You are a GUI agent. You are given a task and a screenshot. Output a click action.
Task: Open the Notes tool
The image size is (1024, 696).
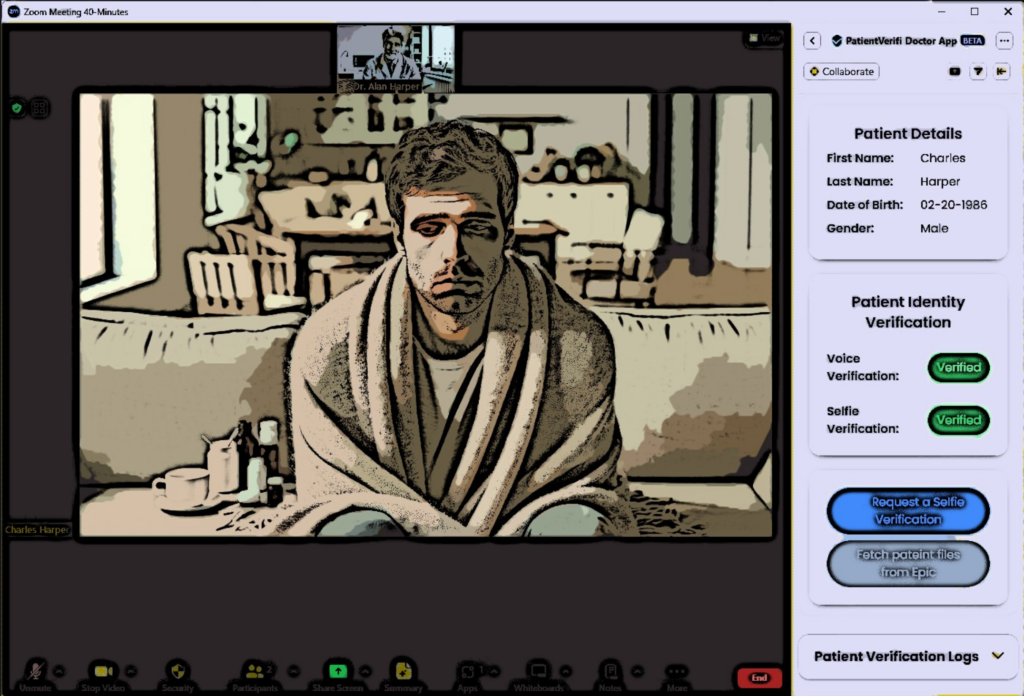click(610, 672)
